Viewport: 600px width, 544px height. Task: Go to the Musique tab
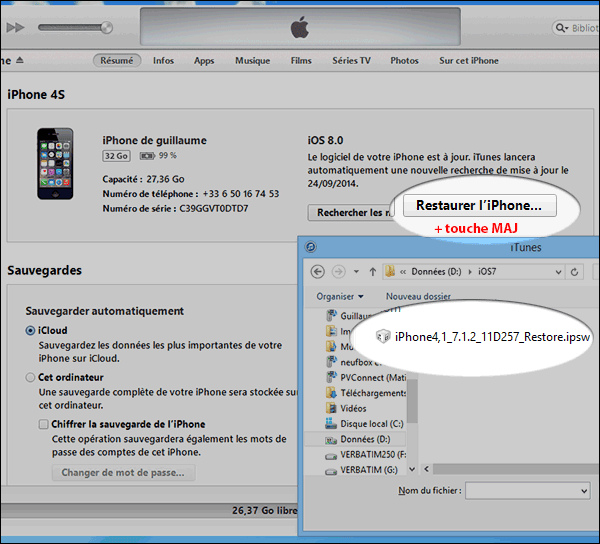click(x=253, y=61)
